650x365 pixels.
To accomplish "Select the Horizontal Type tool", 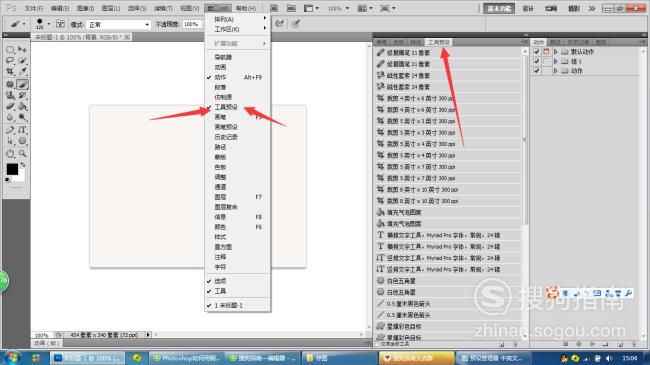I will [x=22, y=130].
